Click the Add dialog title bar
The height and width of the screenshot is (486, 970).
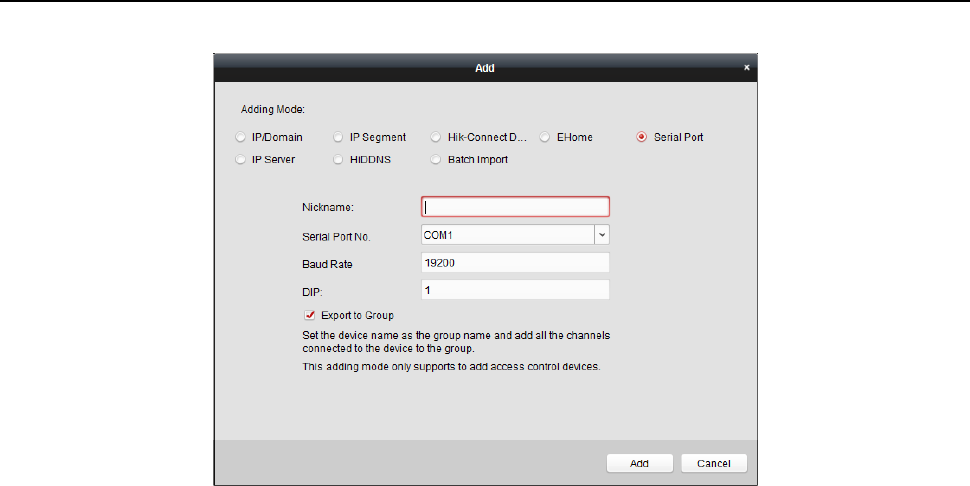click(484, 68)
